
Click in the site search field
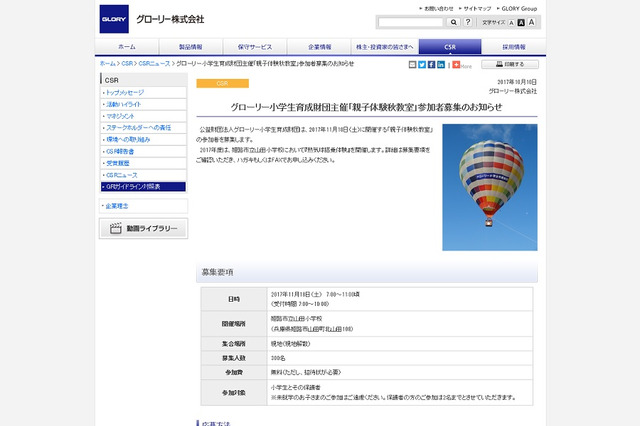410,22
